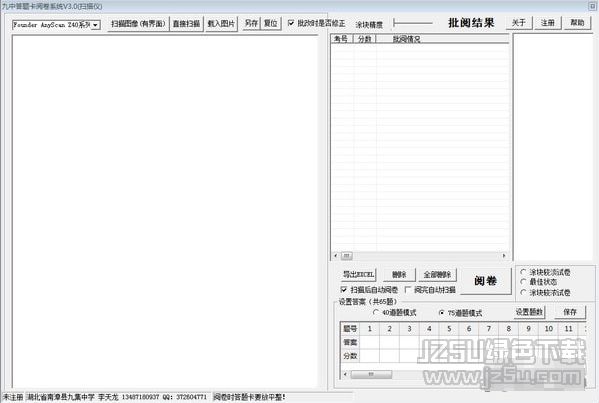Click left arrow of answer grid scrollbar
599x403 pixels.
[345, 374]
